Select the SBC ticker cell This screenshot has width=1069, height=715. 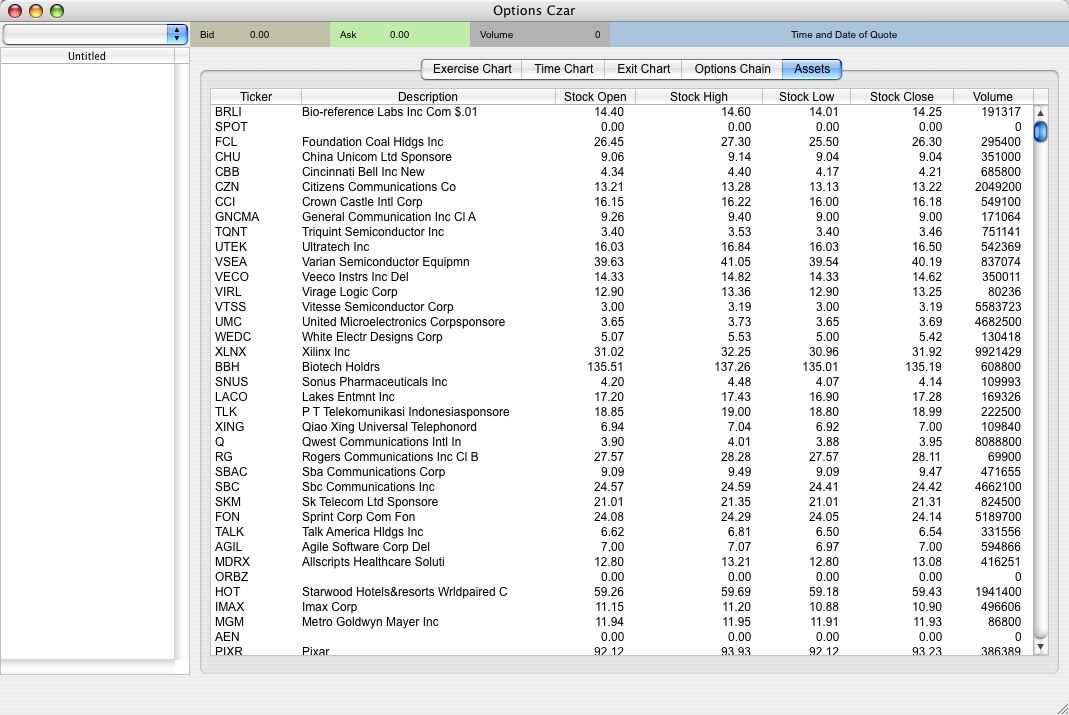pos(227,487)
